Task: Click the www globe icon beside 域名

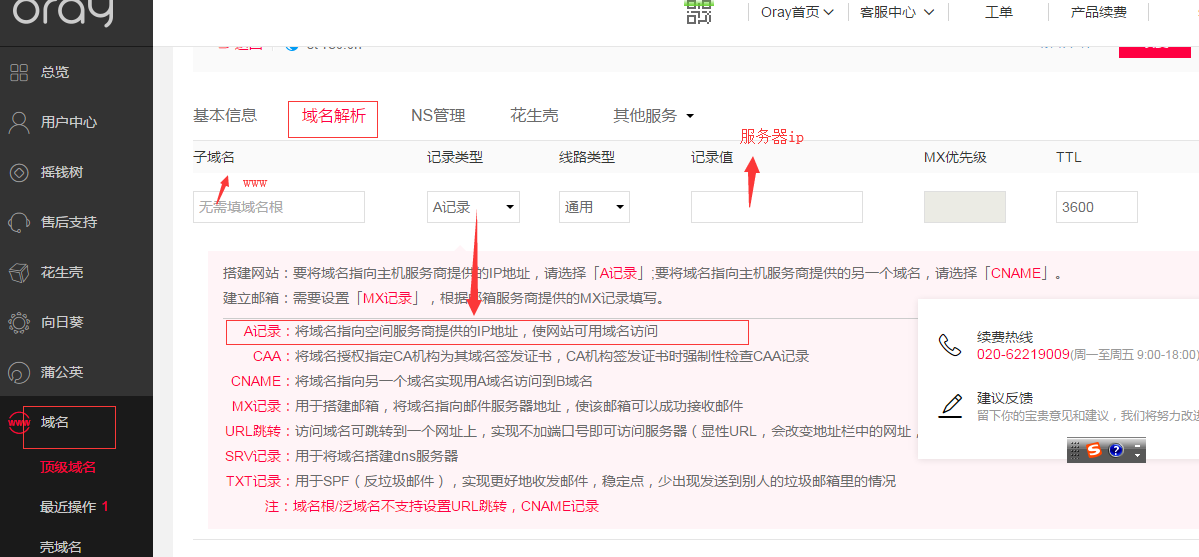Action: (x=18, y=422)
